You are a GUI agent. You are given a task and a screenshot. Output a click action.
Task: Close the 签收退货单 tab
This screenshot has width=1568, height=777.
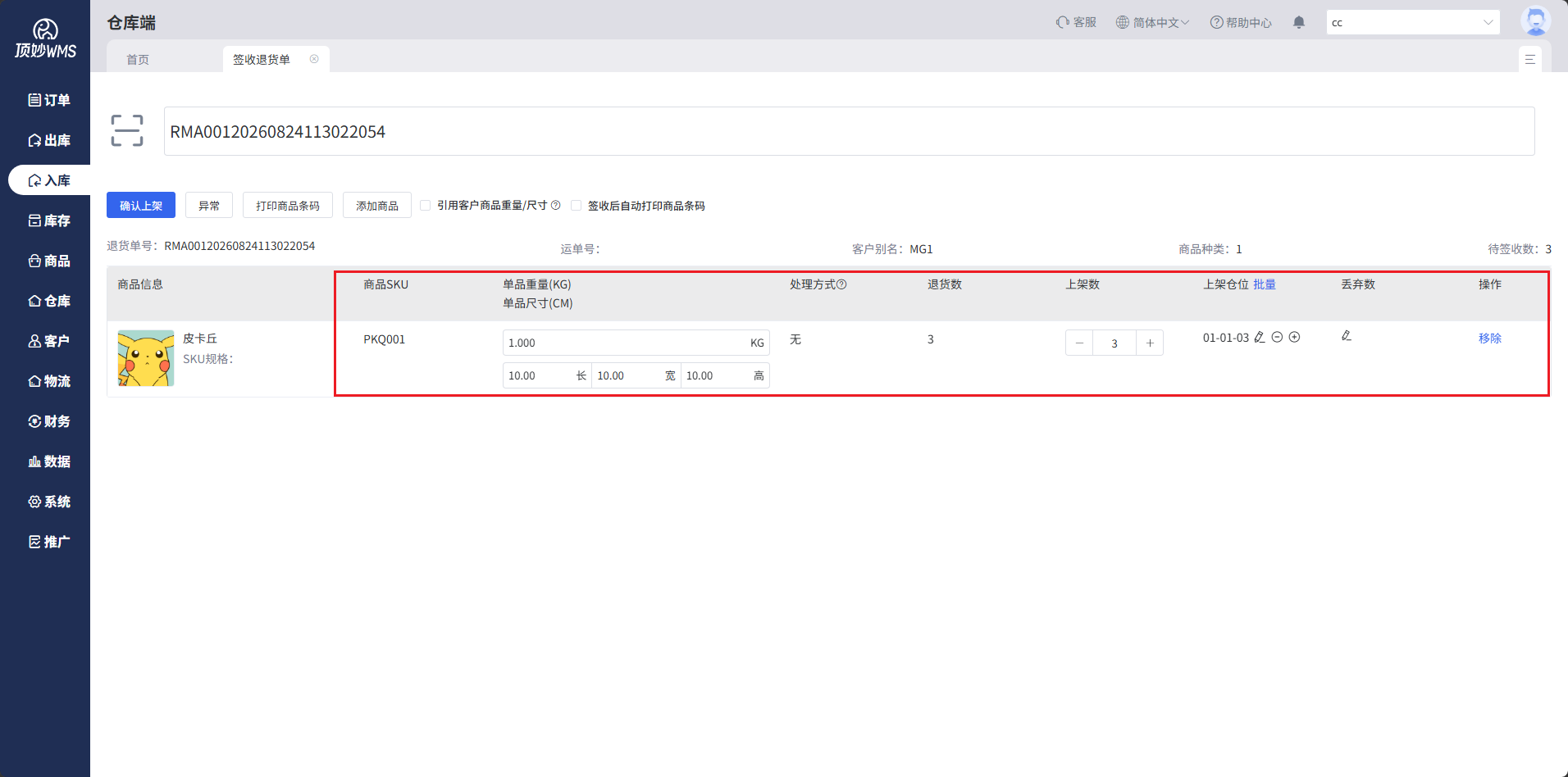point(314,59)
